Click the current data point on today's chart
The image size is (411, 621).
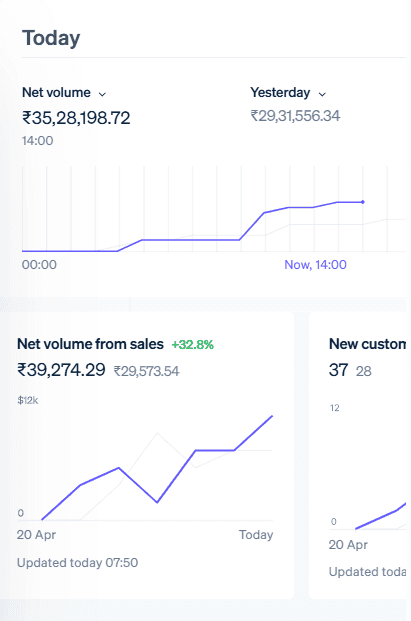tap(363, 202)
